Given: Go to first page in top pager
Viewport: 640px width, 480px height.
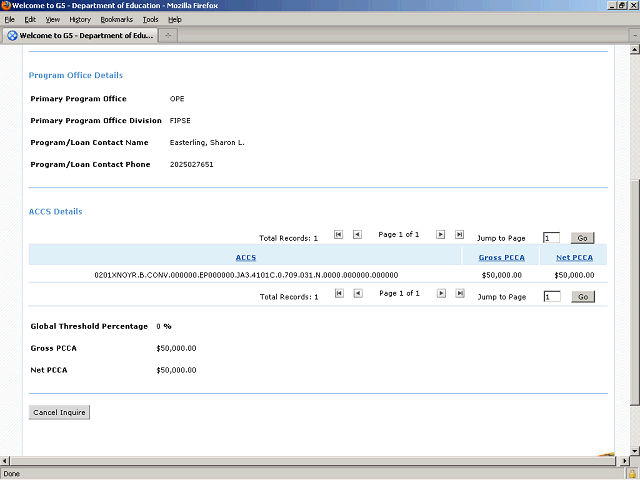Looking at the screenshot, I should (x=338, y=235).
